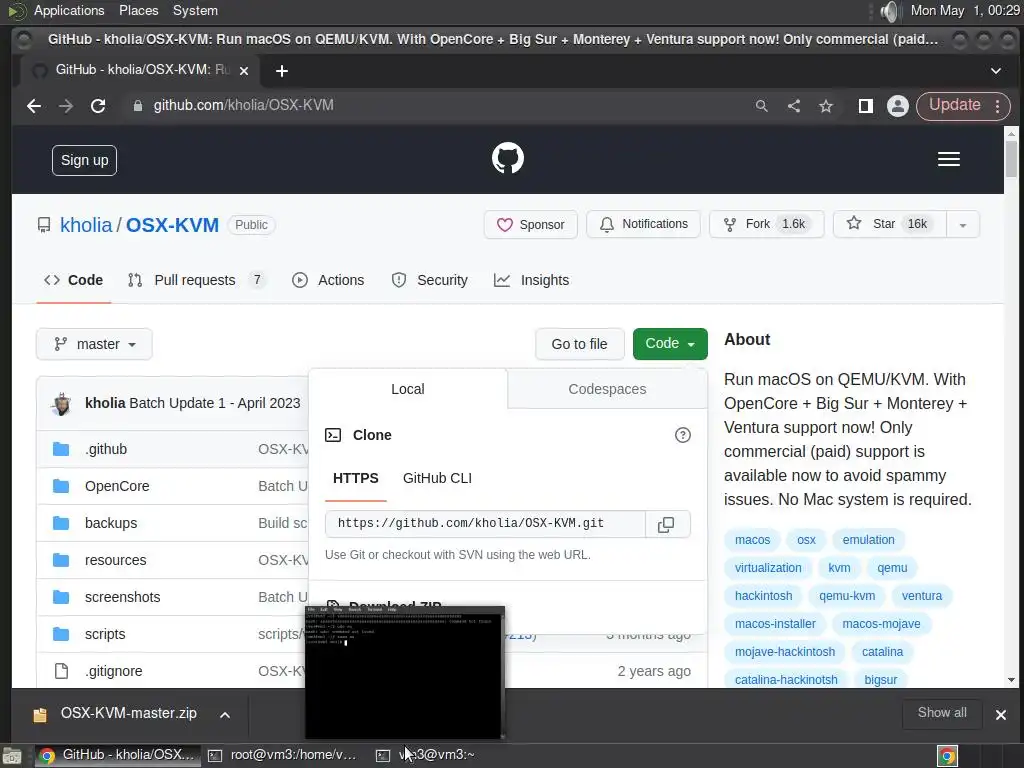
Task: Copy the HTTPS clone URL to clipboard
Action: [x=667, y=524]
